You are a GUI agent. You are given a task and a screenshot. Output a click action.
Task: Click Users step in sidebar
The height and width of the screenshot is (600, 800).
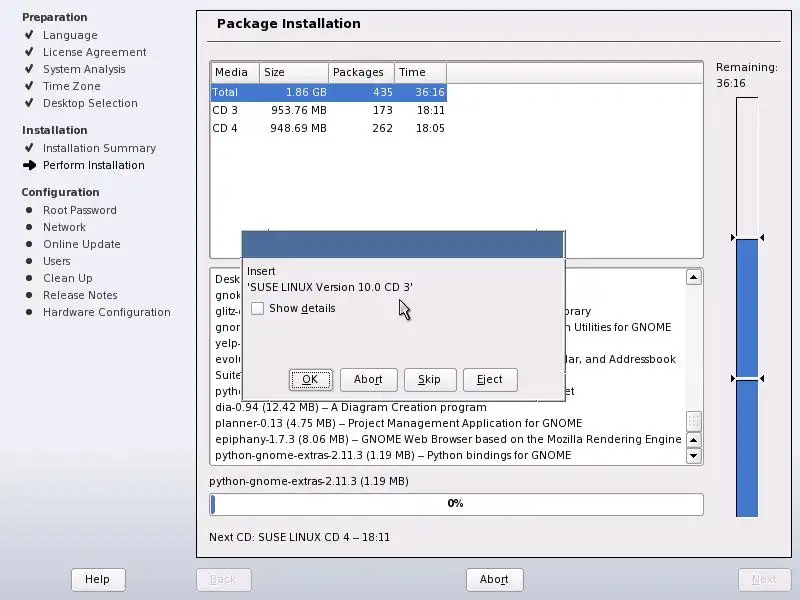[57, 261]
